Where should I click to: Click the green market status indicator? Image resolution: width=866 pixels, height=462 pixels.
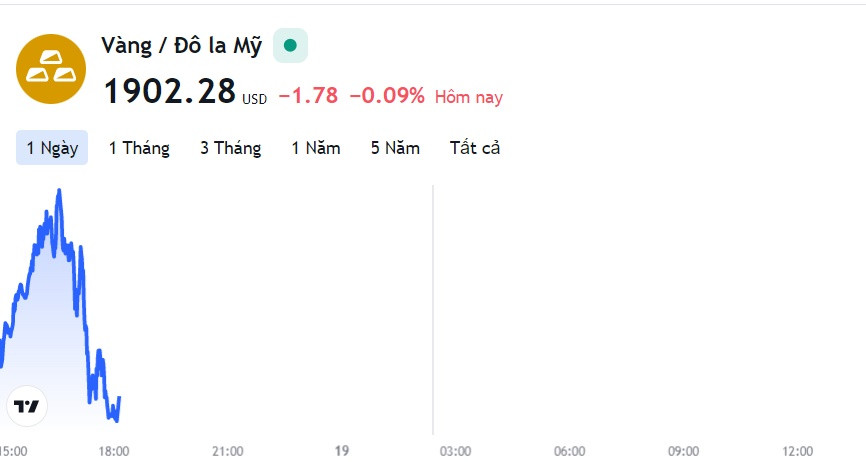click(x=290, y=45)
